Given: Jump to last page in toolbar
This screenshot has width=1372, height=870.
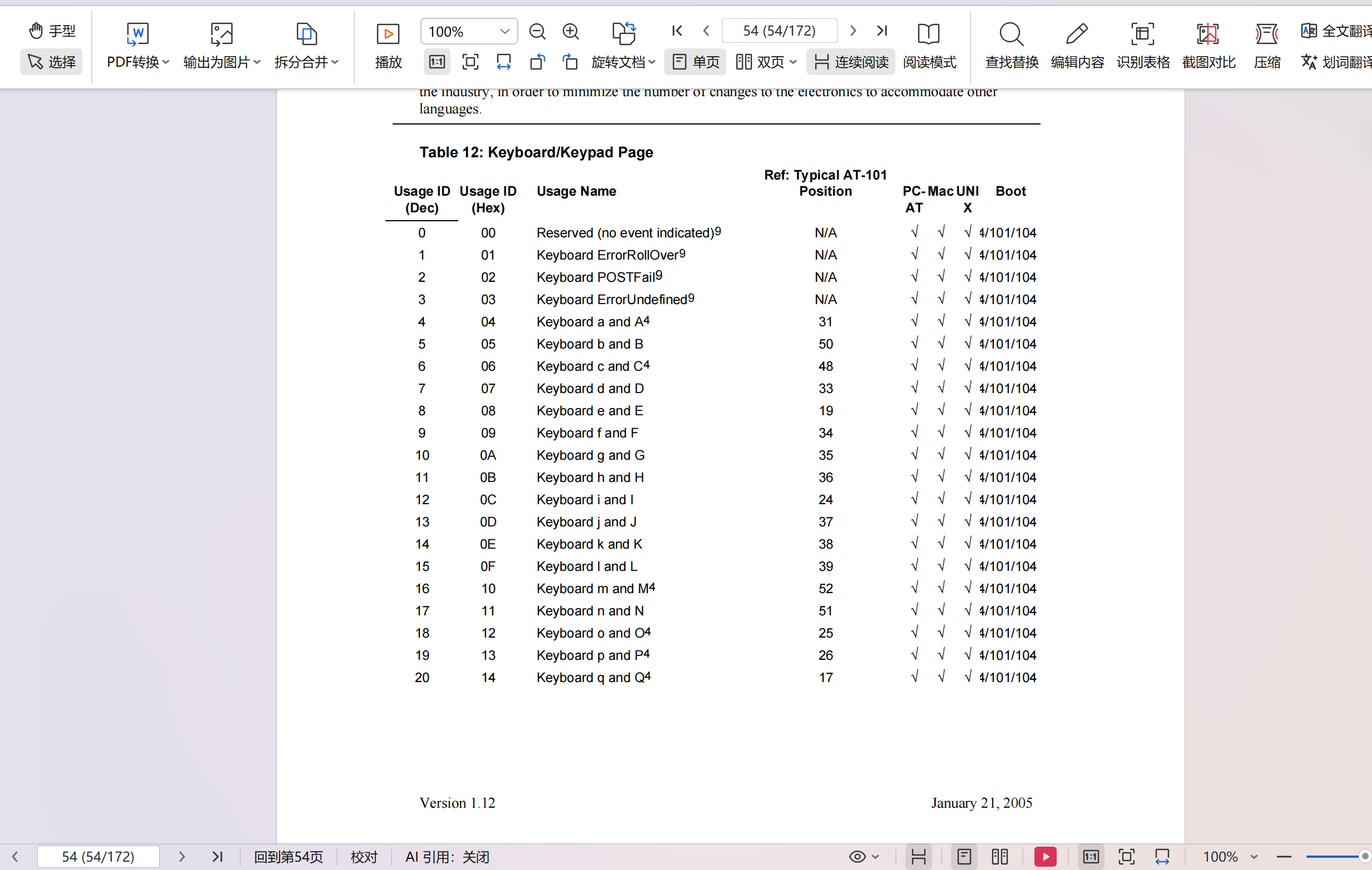Looking at the screenshot, I should [882, 31].
